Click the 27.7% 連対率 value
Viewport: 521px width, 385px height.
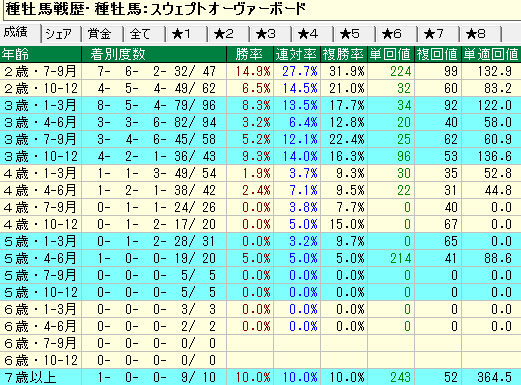click(300, 71)
